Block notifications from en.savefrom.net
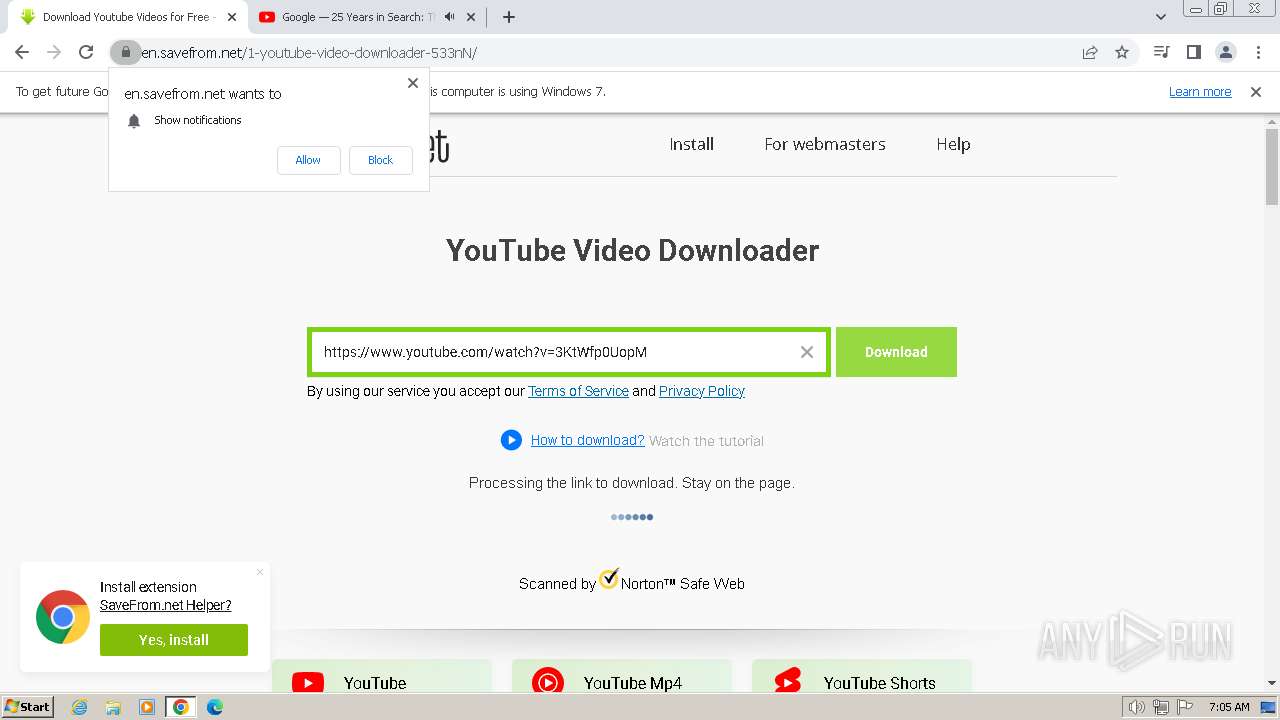Image resolution: width=1280 pixels, height=720 pixels. (x=380, y=160)
